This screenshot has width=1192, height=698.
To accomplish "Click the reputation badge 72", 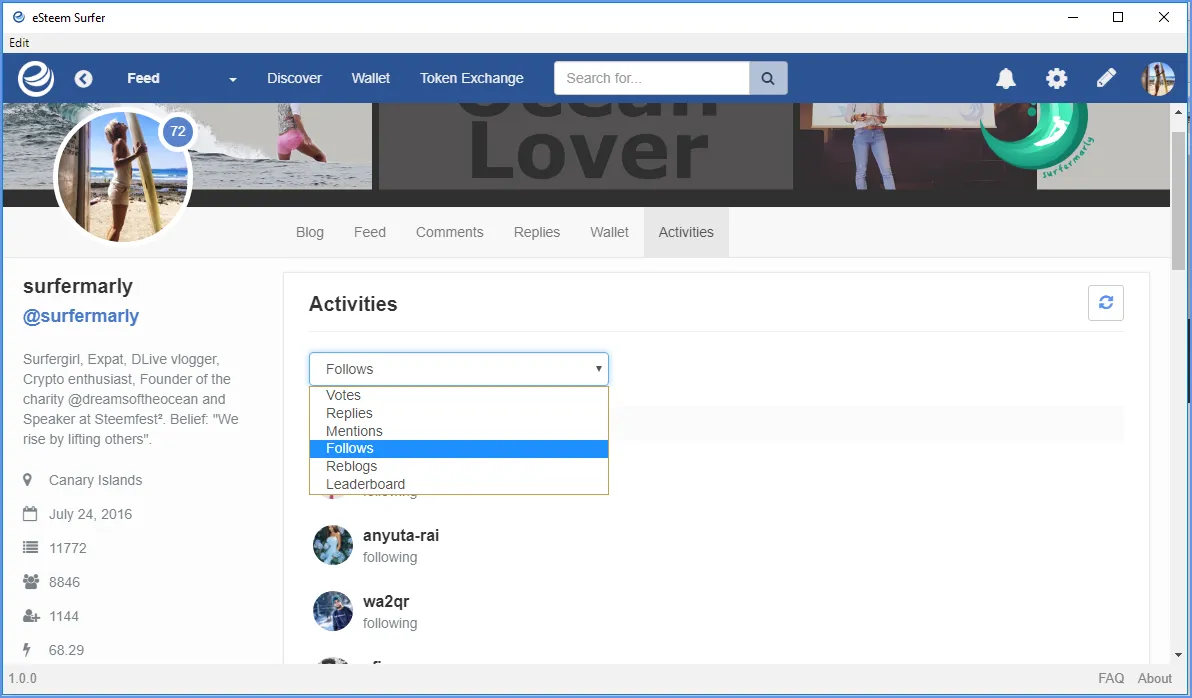I will pos(177,131).
